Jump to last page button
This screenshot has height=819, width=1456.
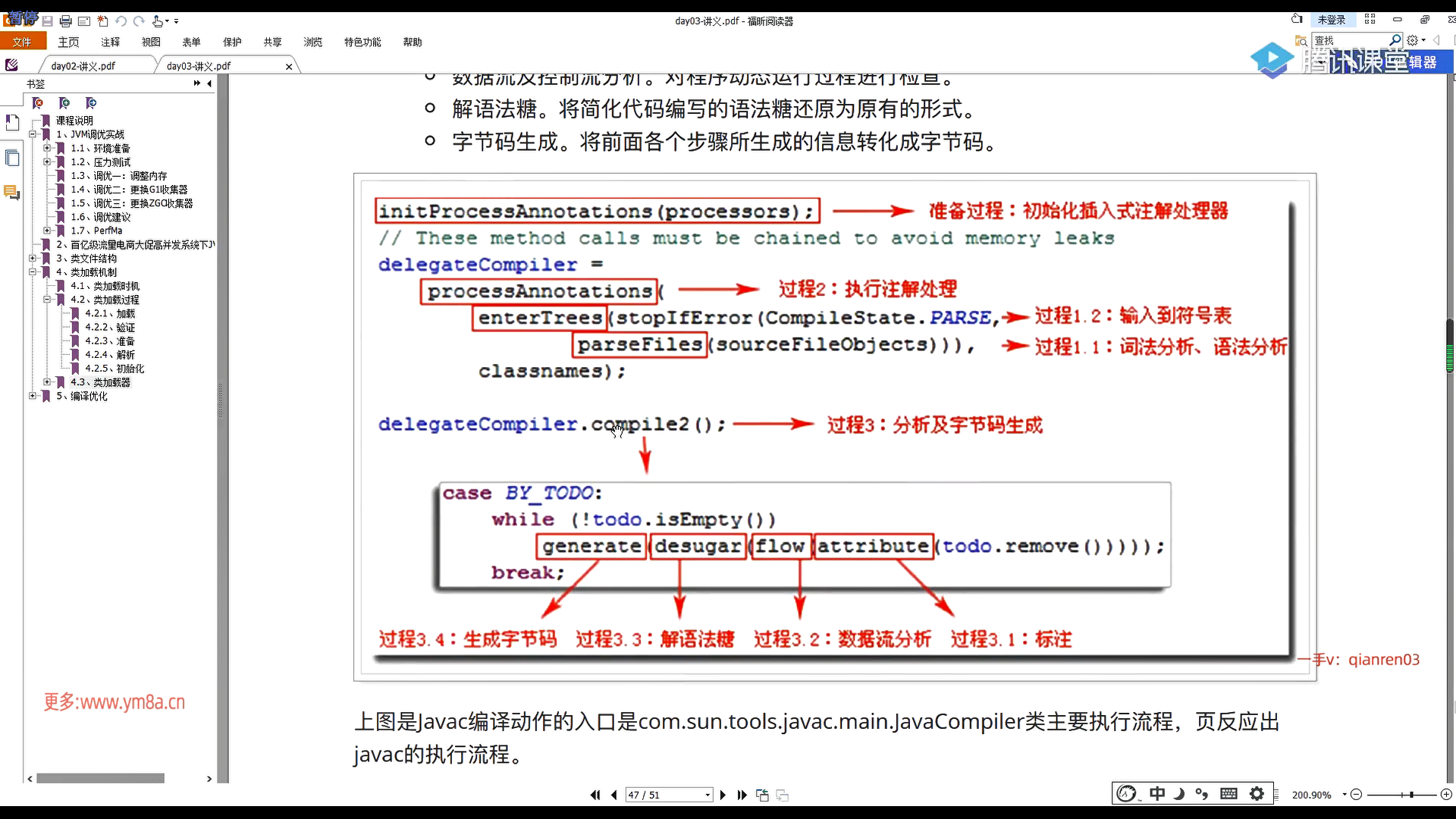(x=742, y=795)
